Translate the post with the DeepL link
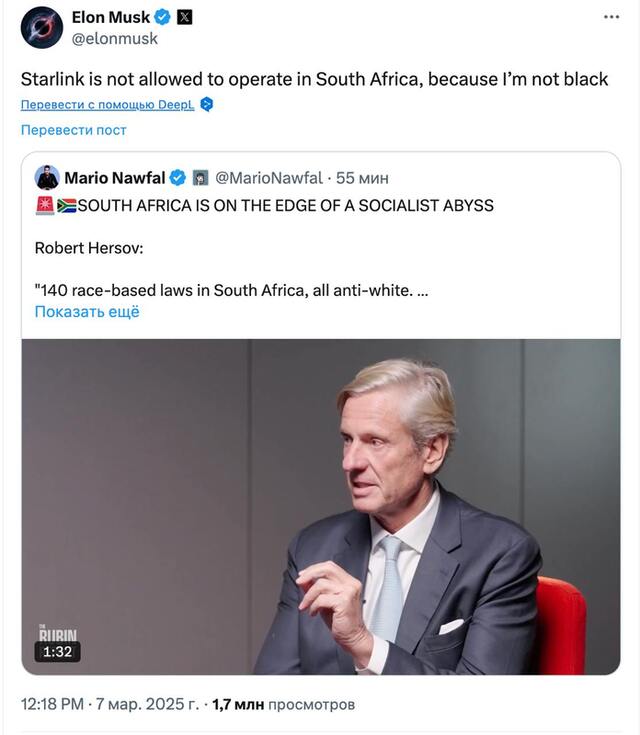The width and height of the screenshot is (640, 735). coord(108,105)
